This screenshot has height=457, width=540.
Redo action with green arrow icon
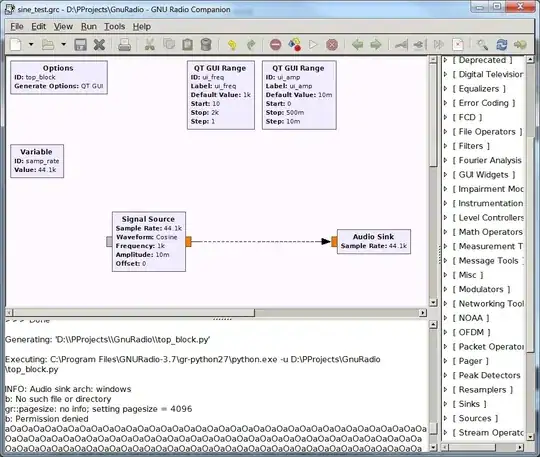251,45
